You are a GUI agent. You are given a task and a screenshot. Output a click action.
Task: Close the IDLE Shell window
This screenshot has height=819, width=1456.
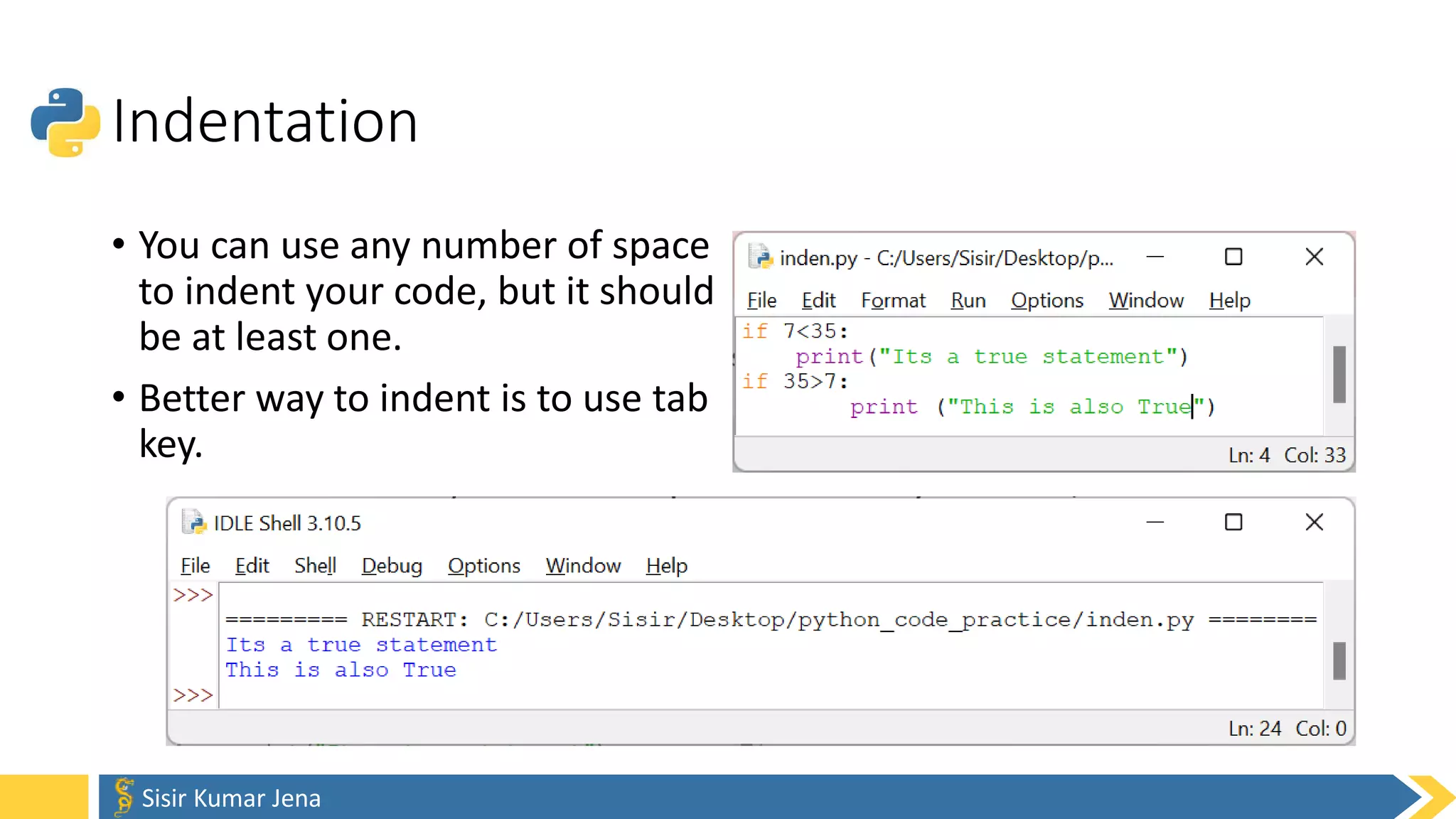pyautogui.click(x=1315, y=523)
